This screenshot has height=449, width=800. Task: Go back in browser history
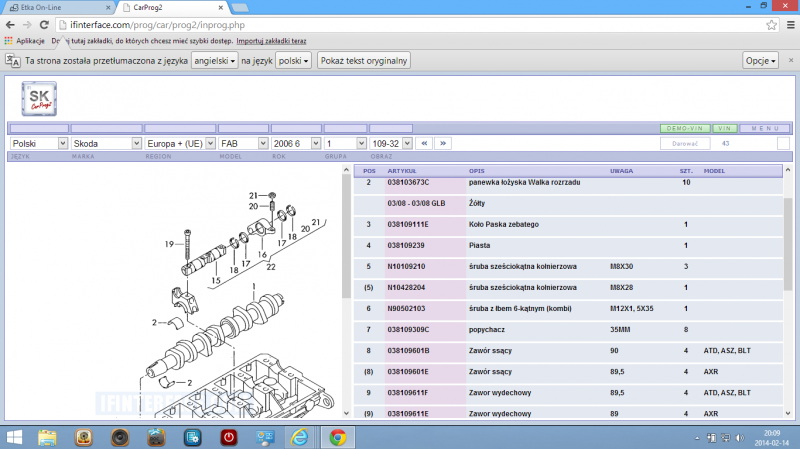(10, 25)
